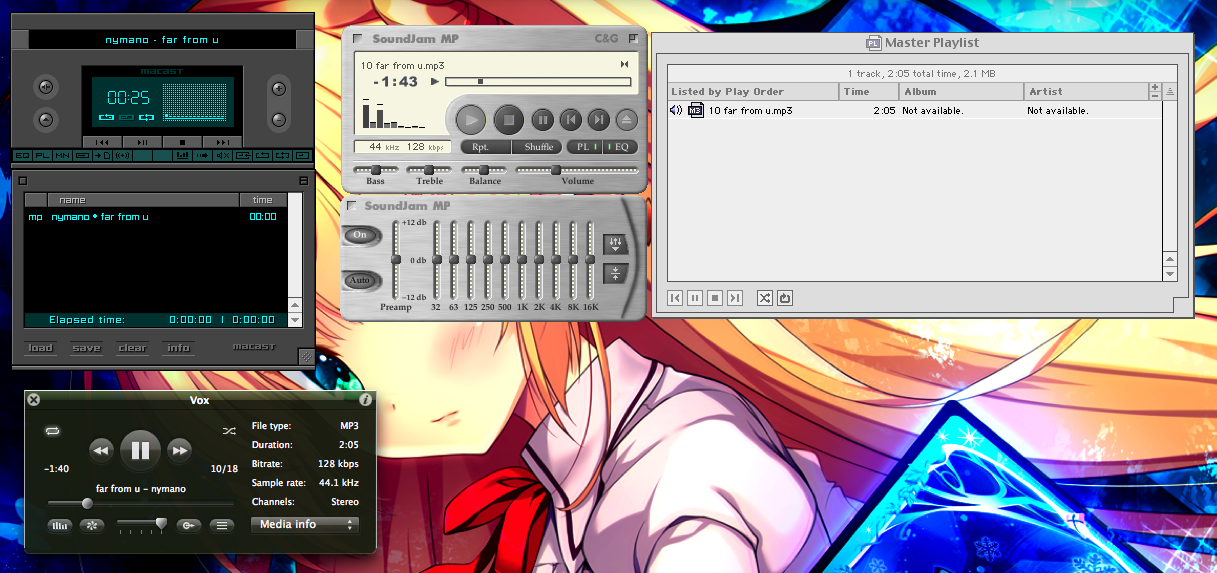This screenshot has width=1217, height=573.
Task: Collapse the SoundJam player window shade
Action: tap(632, 38)
